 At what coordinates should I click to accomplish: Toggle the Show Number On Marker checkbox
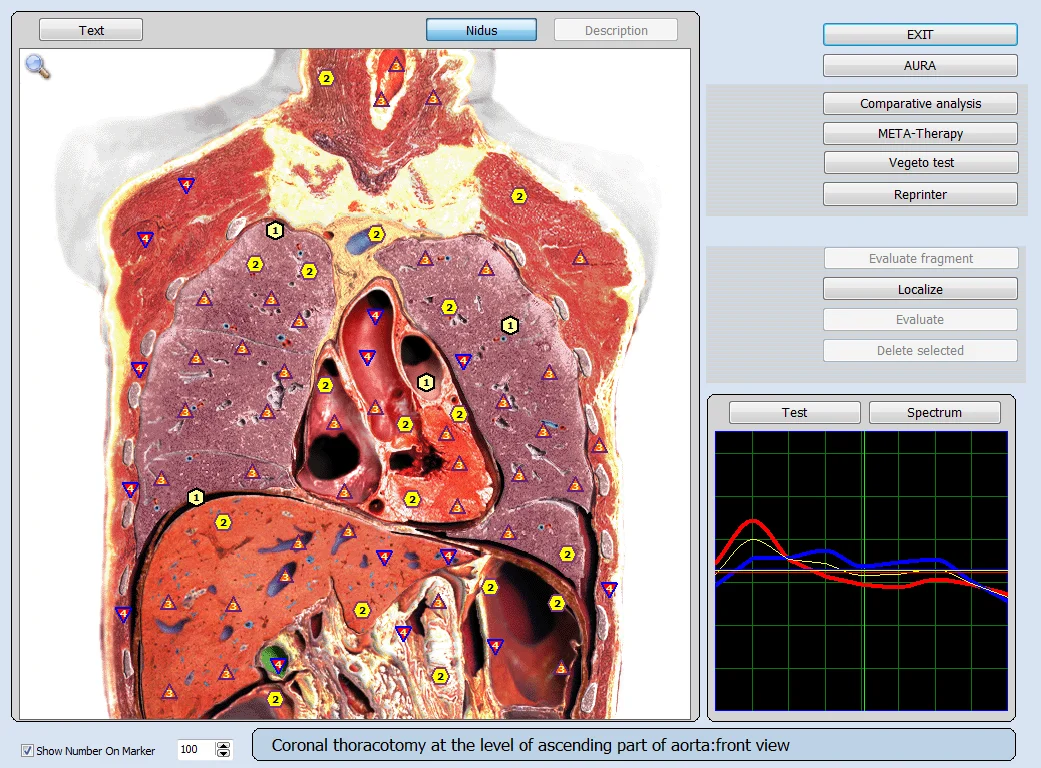[x=28, y=750]
